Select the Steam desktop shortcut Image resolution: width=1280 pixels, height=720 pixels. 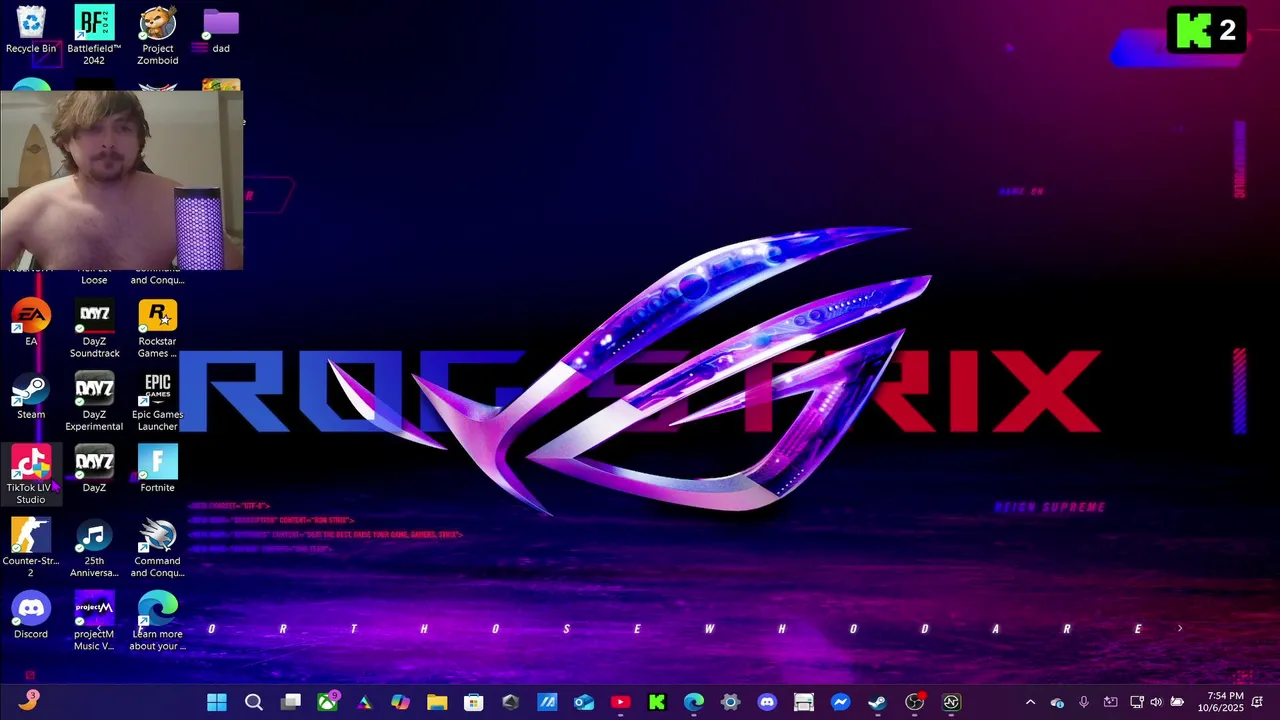(x=31, y=396)
